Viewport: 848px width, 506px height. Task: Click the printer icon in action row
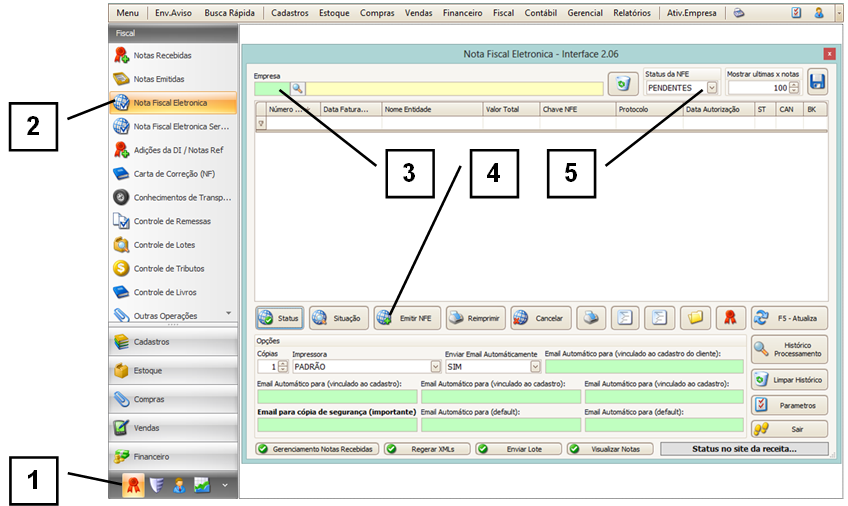[x=593, y=318]
